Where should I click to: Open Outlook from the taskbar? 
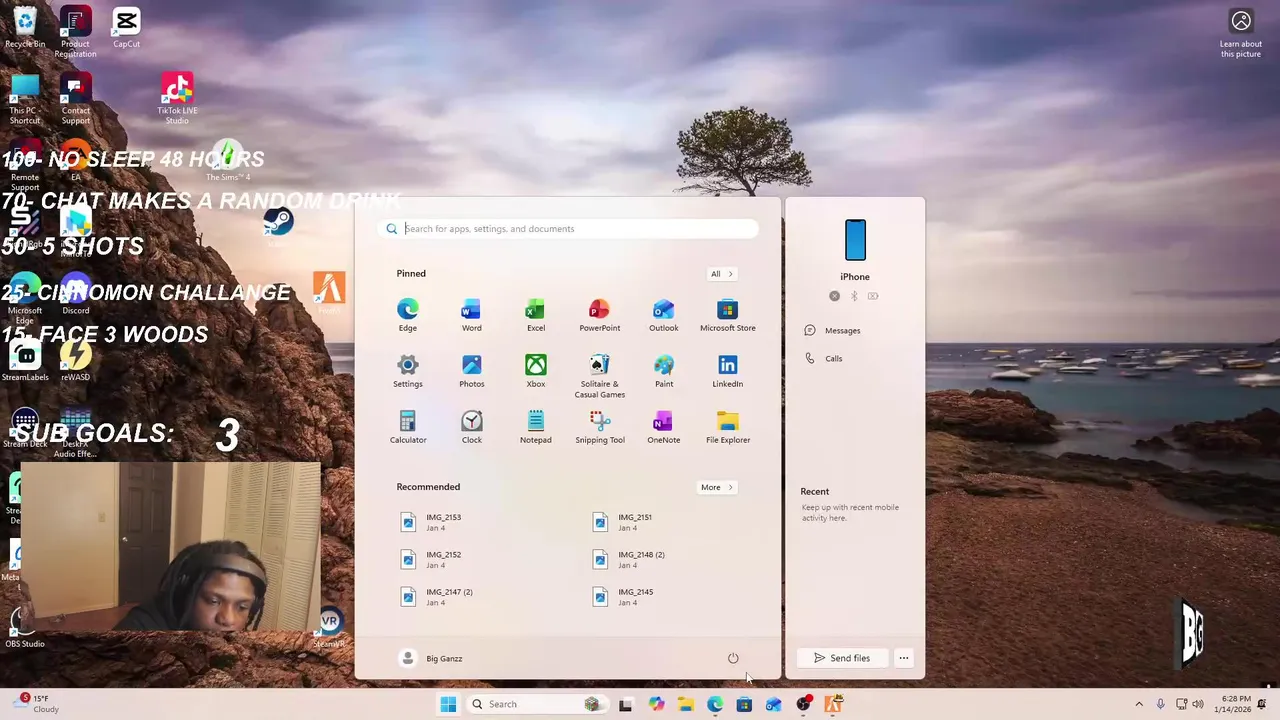774,704
